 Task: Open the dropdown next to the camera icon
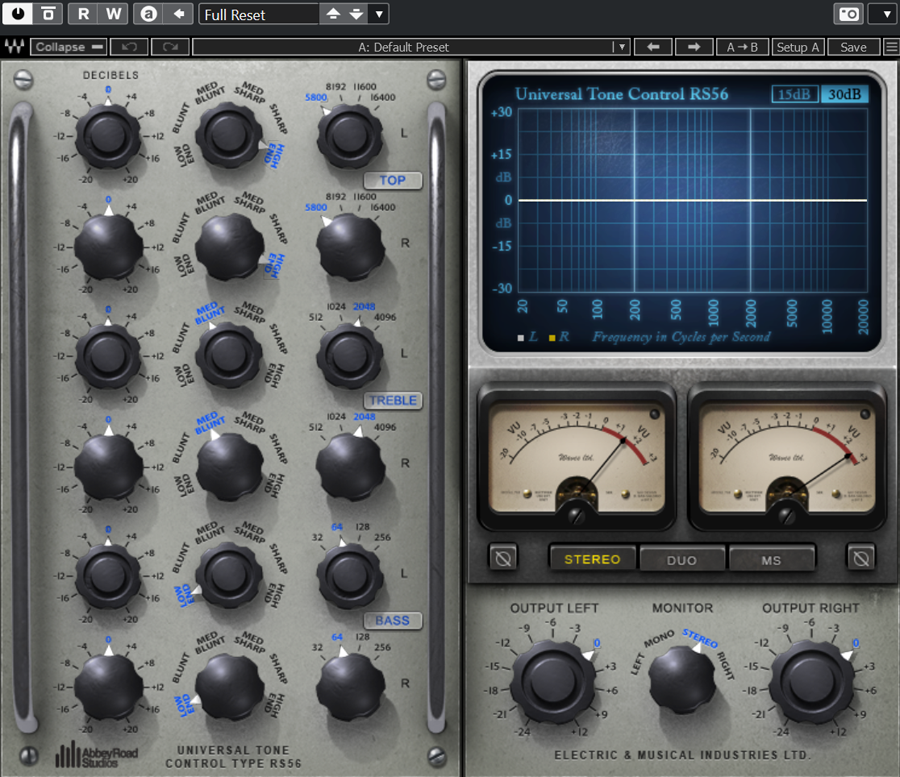click(884, 14)
